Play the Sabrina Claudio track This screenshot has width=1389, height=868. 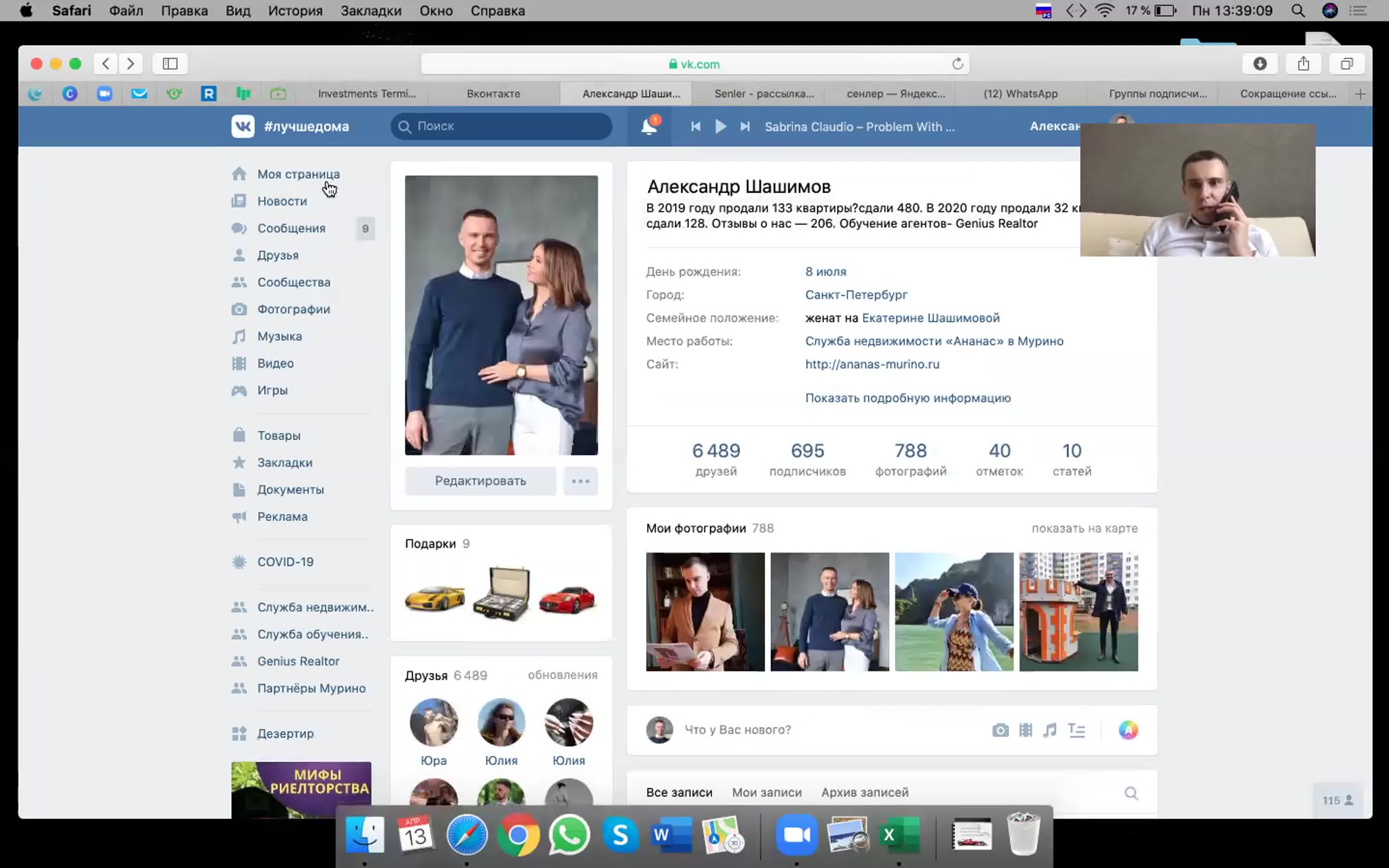720,126
